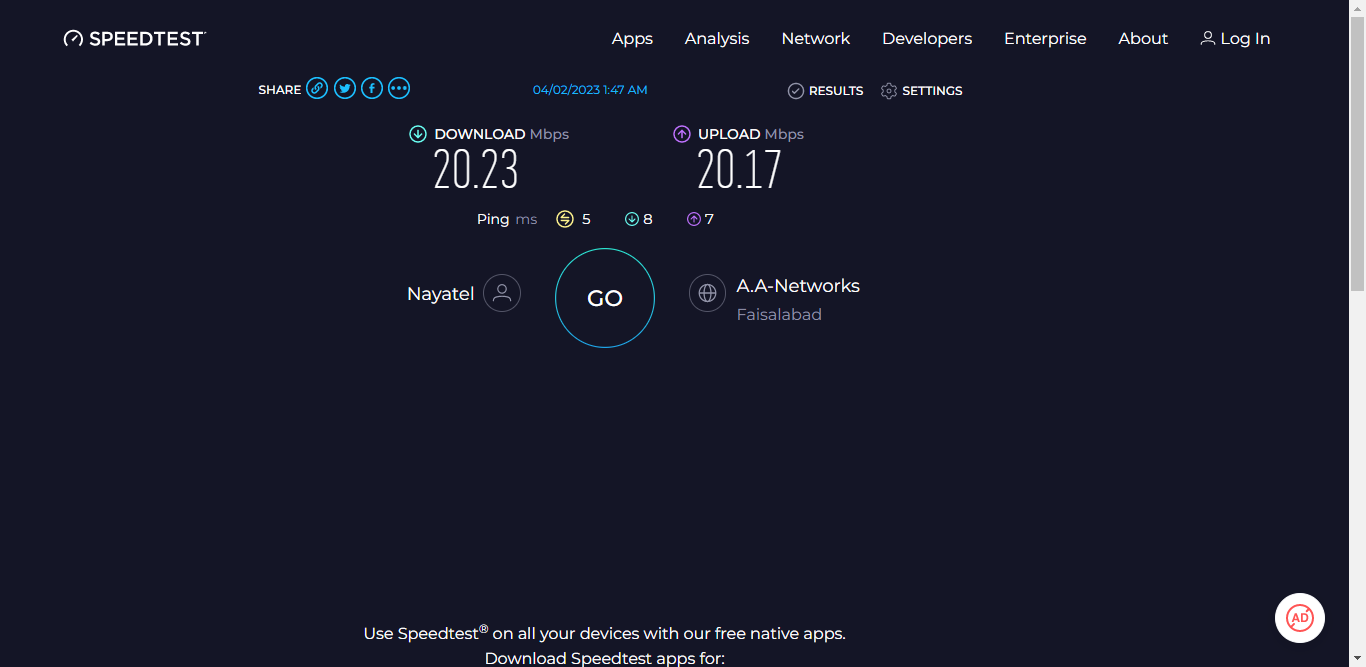Click the upload latency icon next to 7

pos(694,219)
